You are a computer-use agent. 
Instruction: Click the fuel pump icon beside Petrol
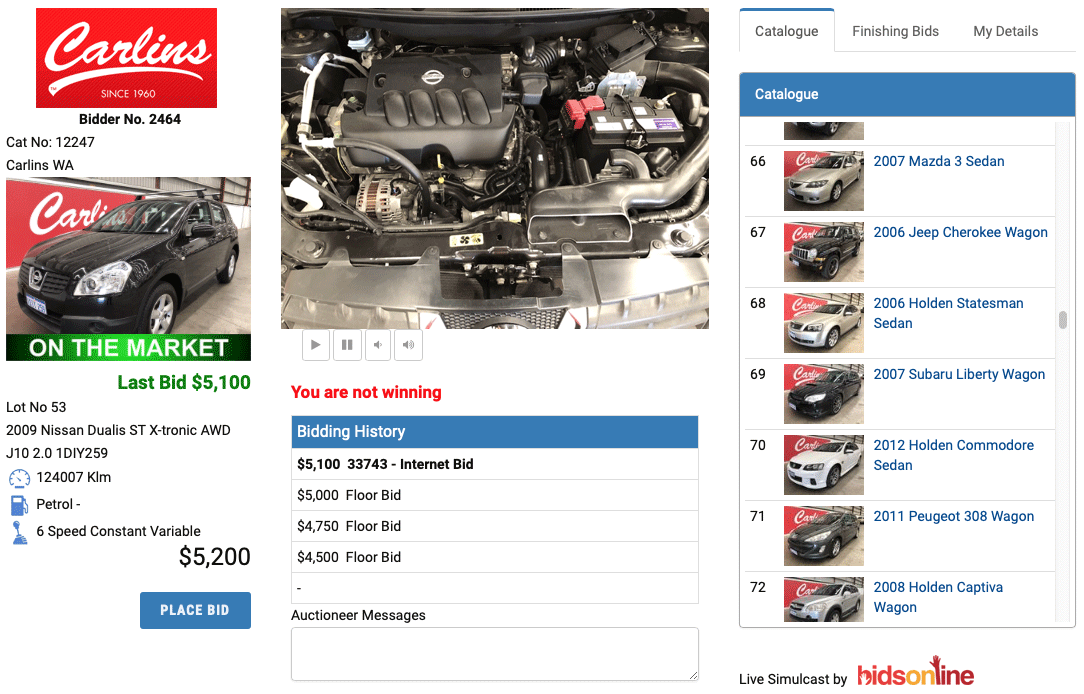pos(19,505)
